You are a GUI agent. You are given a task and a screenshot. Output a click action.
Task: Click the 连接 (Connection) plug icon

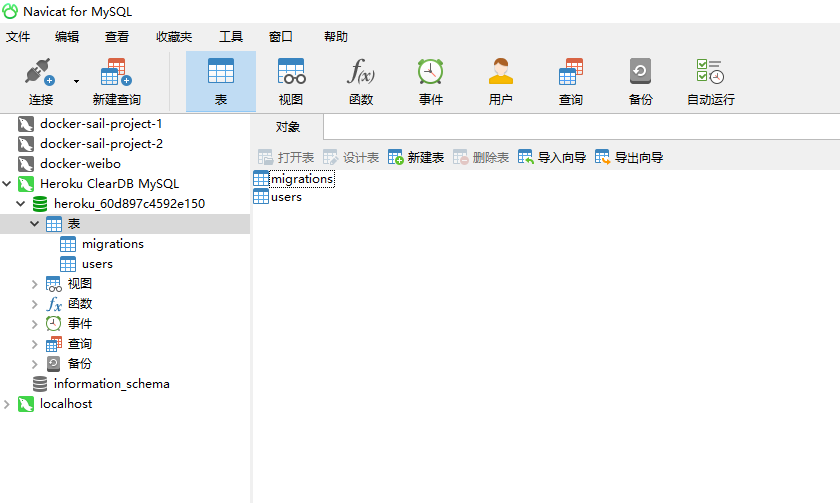click(x=40, y=72)
